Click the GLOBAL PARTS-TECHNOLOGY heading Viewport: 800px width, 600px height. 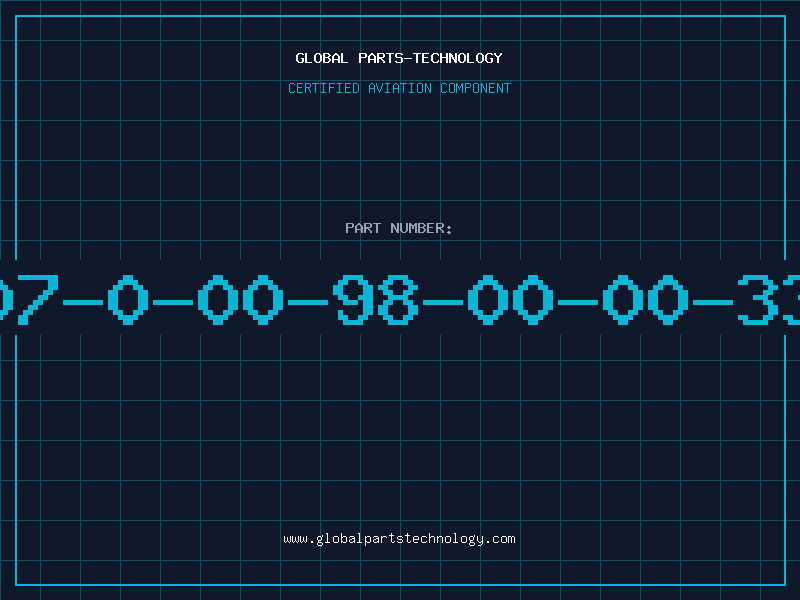(x=399, y=58)
